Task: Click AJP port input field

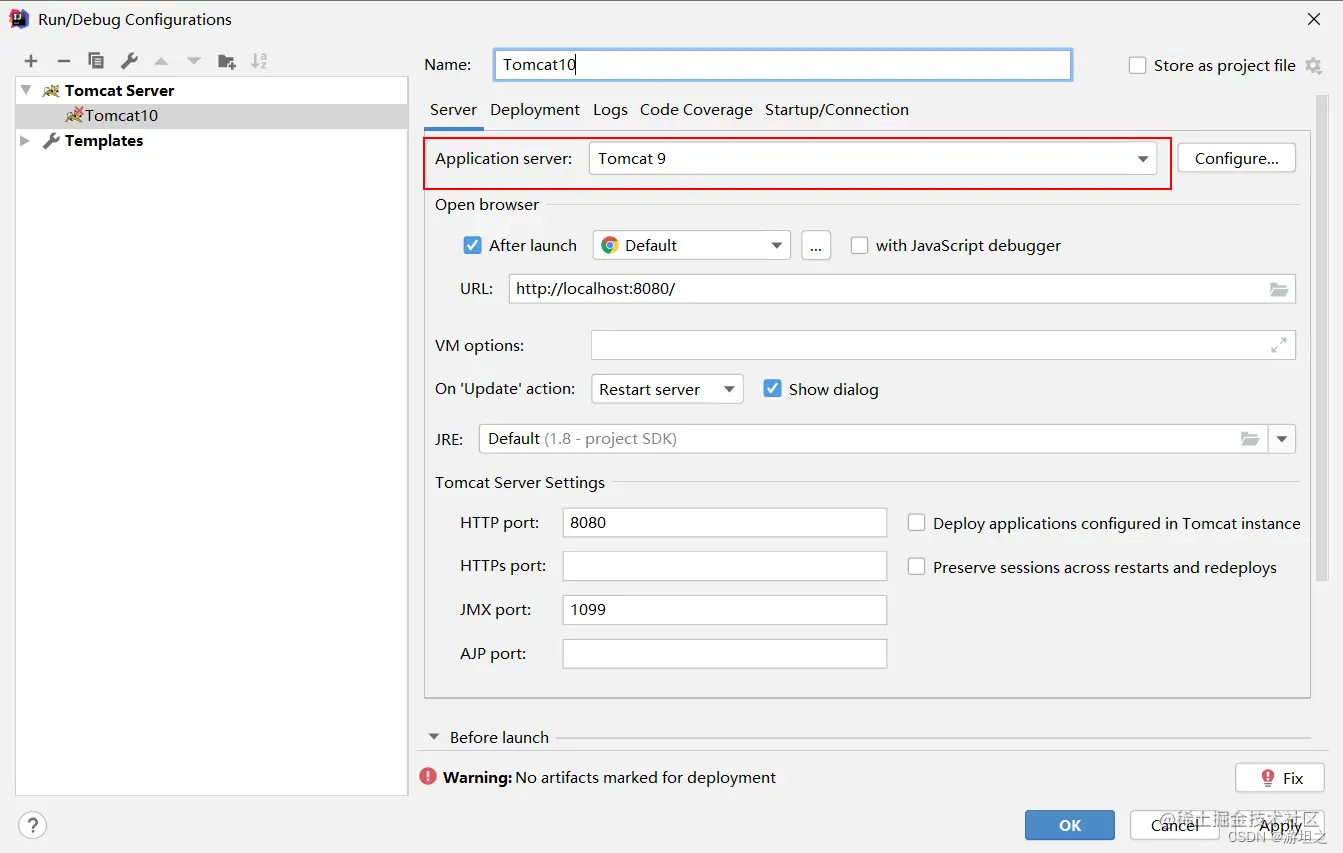Action: [x=725, y=654]
